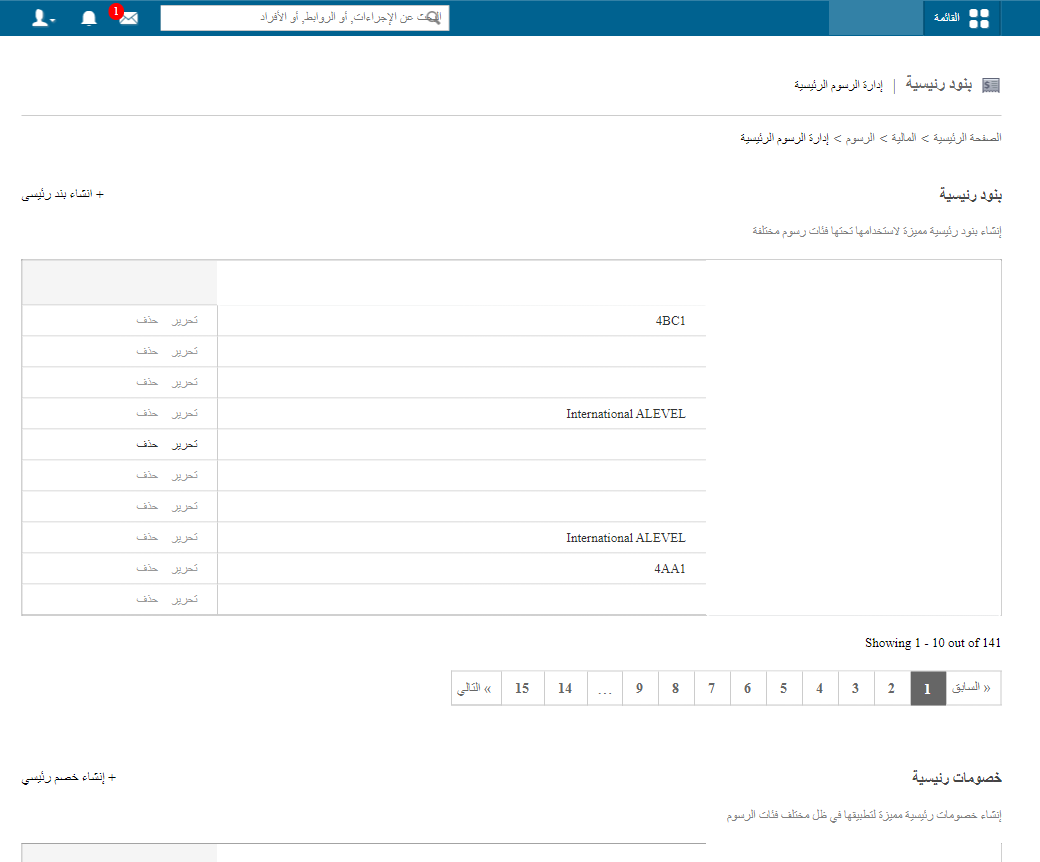Select the 4AA1 item name
The height and width of the screenshot is (862, 1040).
(670, 569)
